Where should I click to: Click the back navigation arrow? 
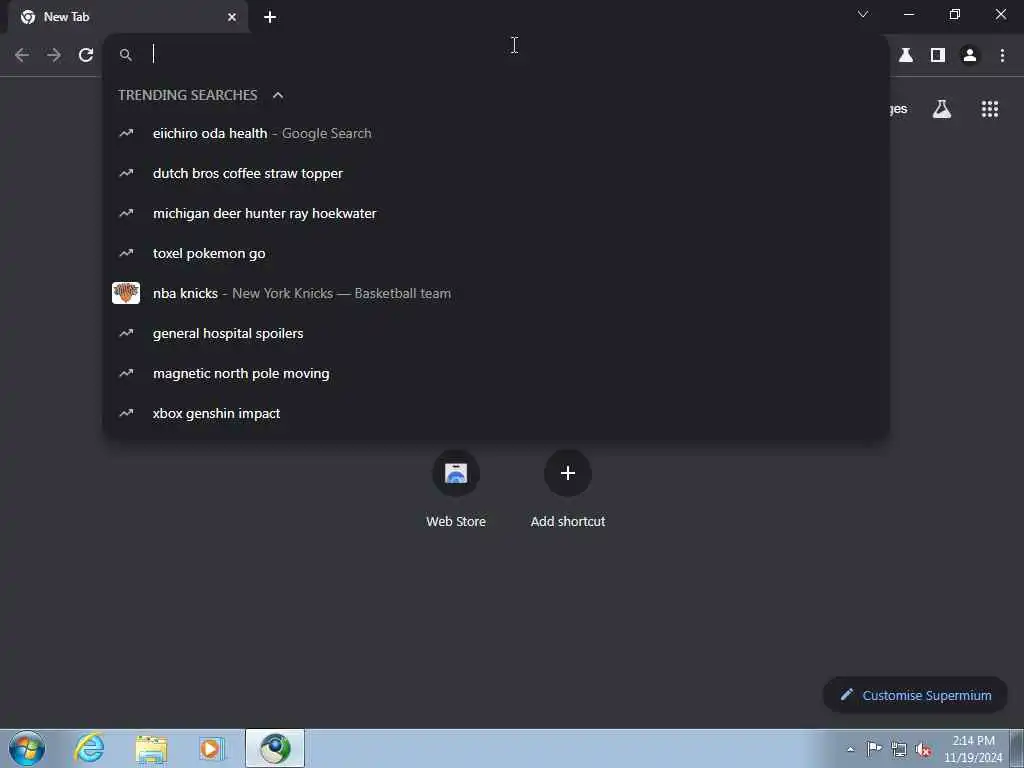pyautogui.click(x=22, y=56)
